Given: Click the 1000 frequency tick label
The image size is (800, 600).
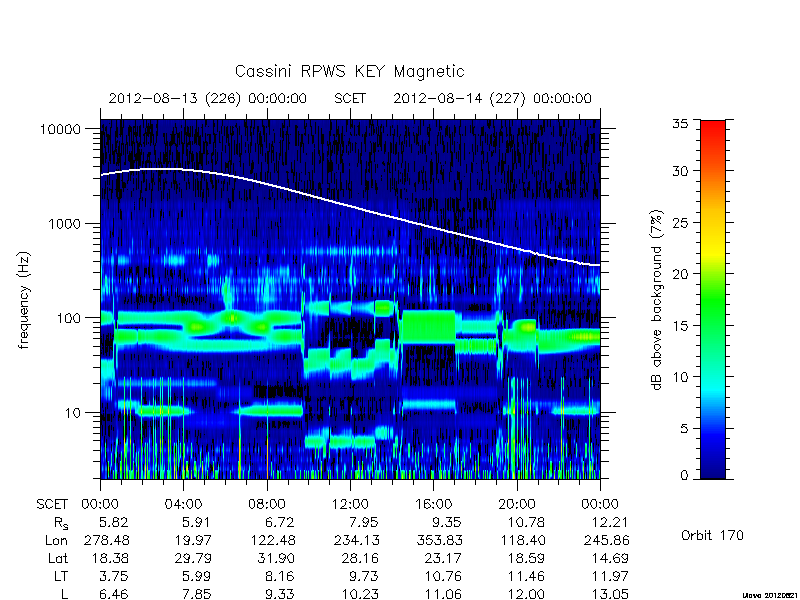Looking at the screenshot, I should click(x=65, y=224).
